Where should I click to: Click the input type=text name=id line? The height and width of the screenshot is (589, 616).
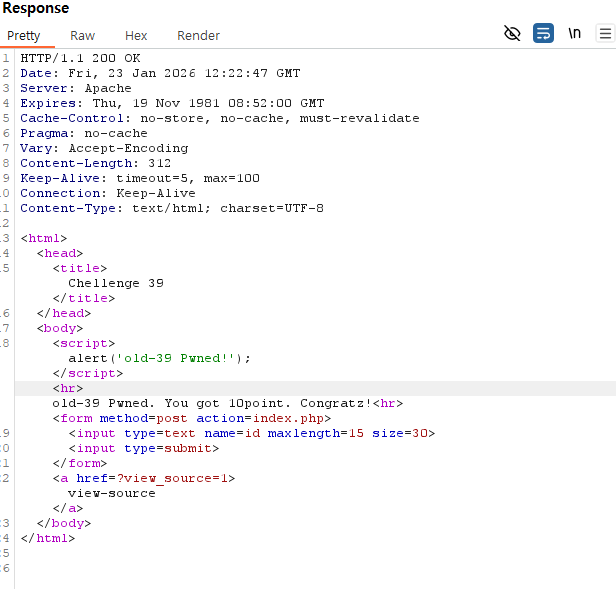click(252, 433)
